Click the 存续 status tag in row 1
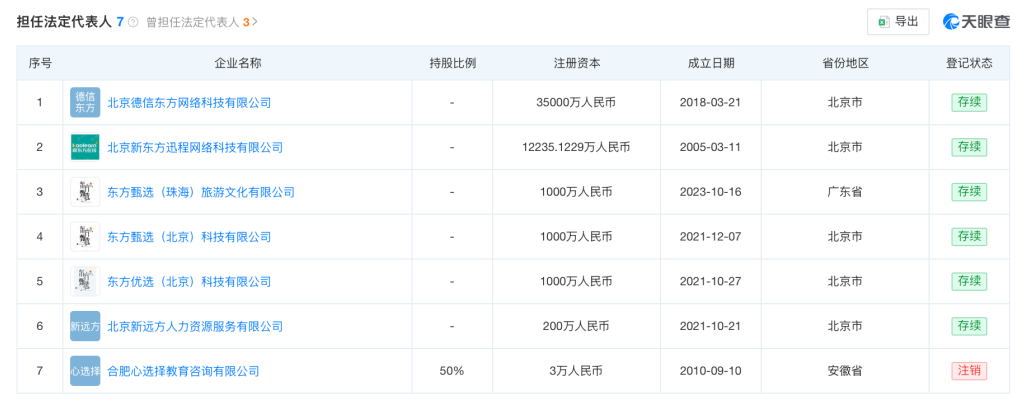This screenshot has height=410, width=1025. 969,102
